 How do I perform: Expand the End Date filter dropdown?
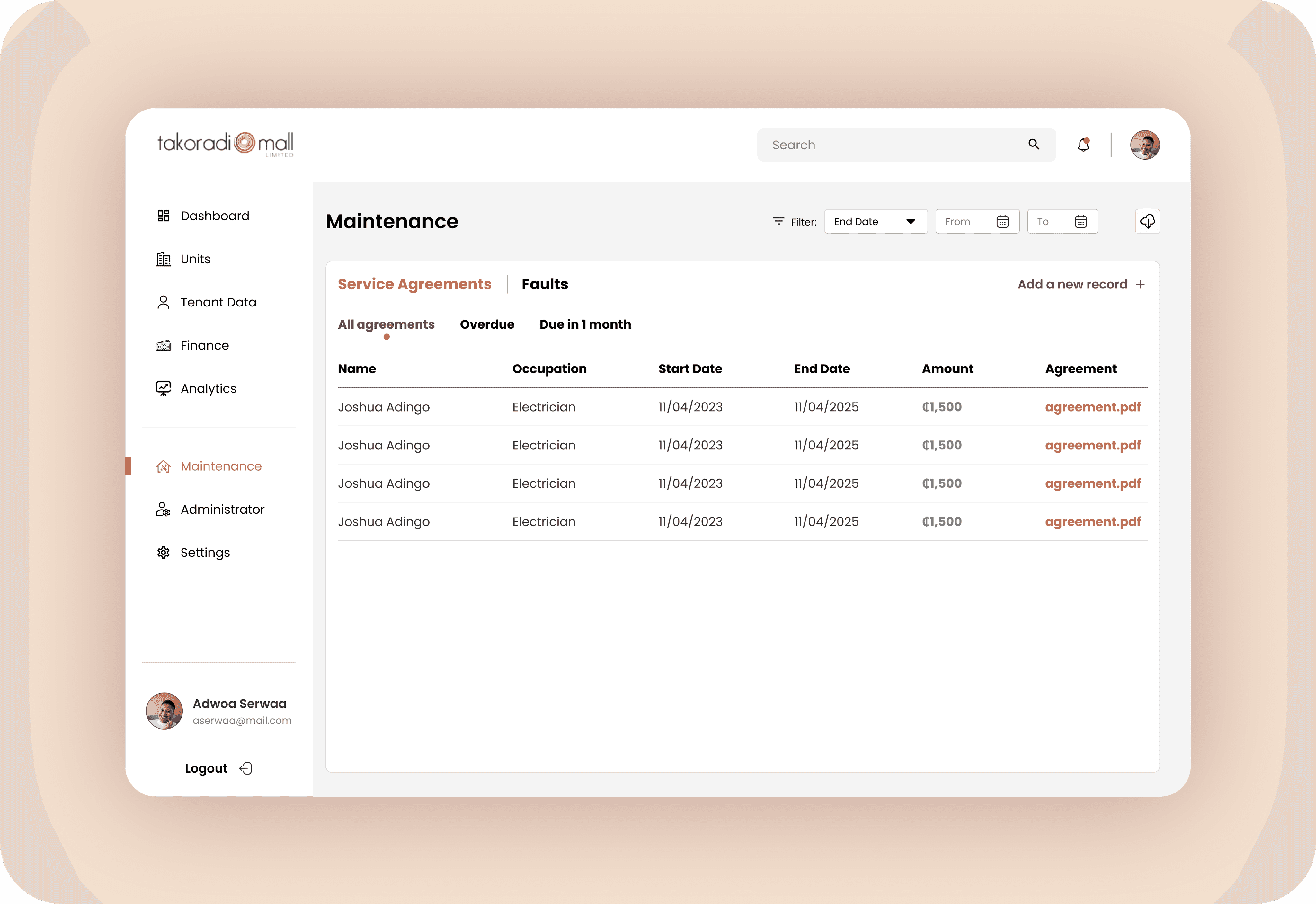pyautogui.click(x=875, y=222)
